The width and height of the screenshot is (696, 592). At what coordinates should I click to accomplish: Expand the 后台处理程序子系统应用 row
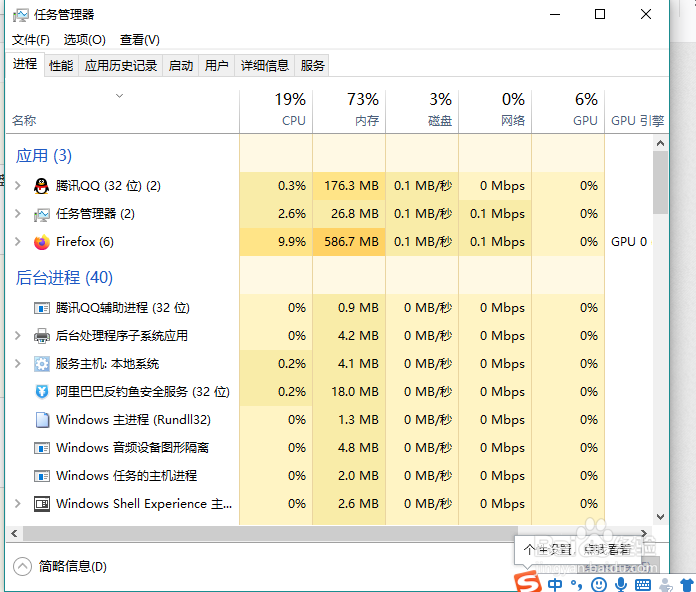tap(17, 336)
